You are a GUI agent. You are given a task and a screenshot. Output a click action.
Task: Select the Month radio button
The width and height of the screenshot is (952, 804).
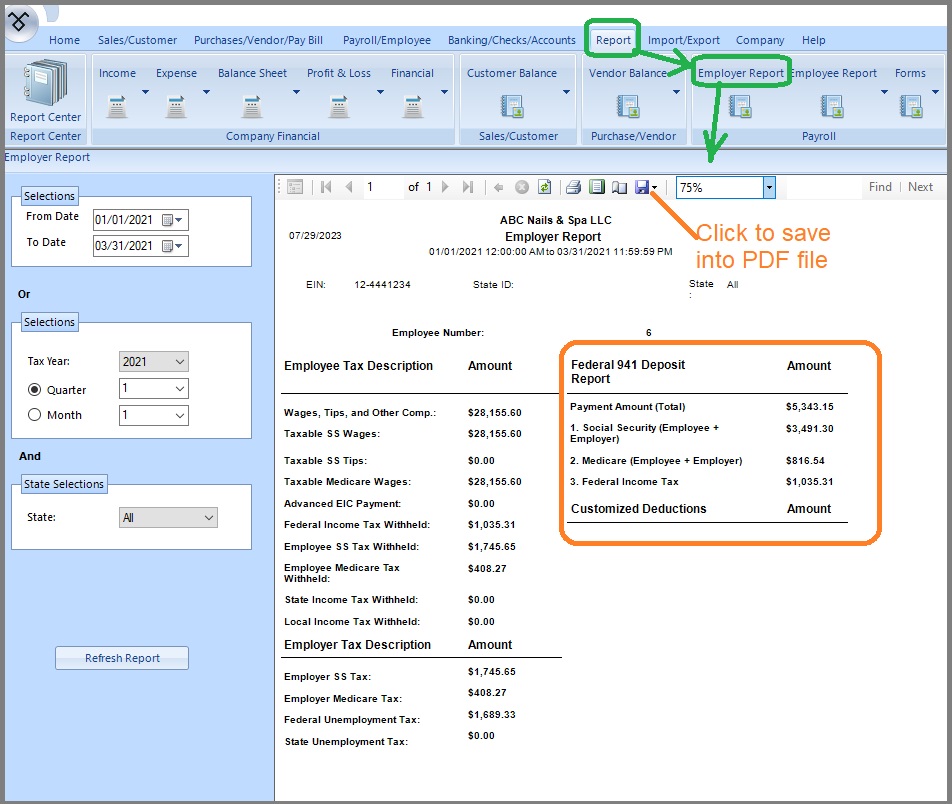35,415
